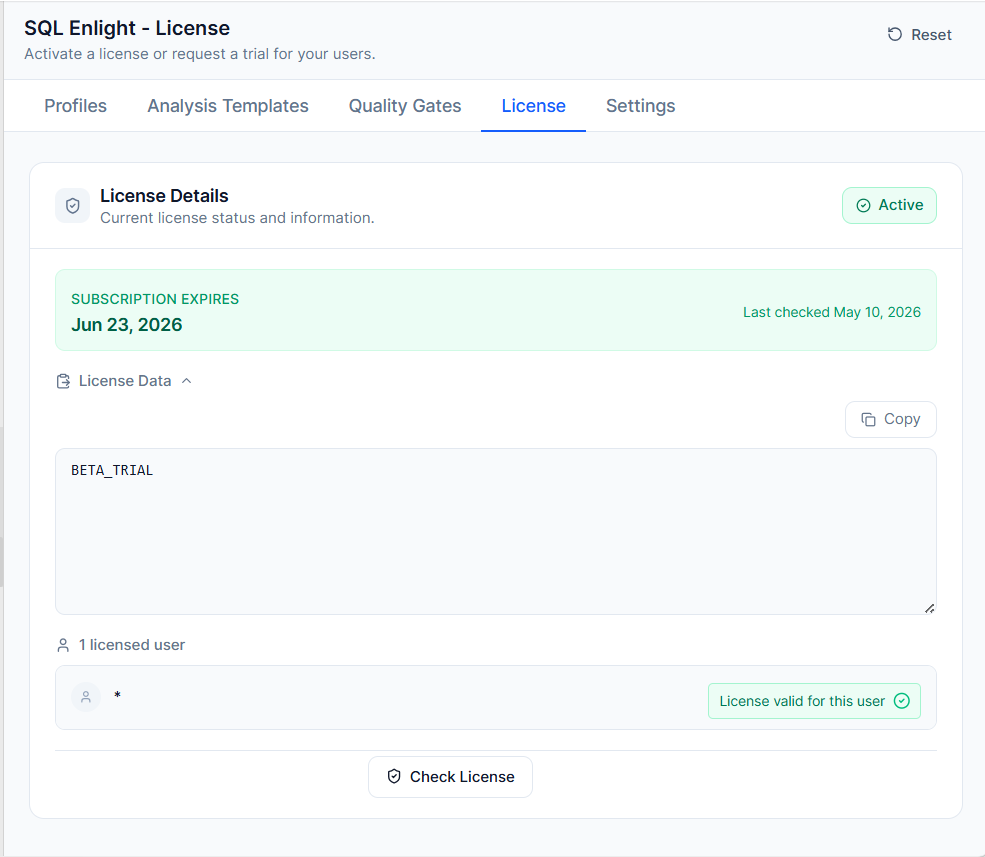Click 'Activate a license or request a trial' subtitle

coord(200,54)
